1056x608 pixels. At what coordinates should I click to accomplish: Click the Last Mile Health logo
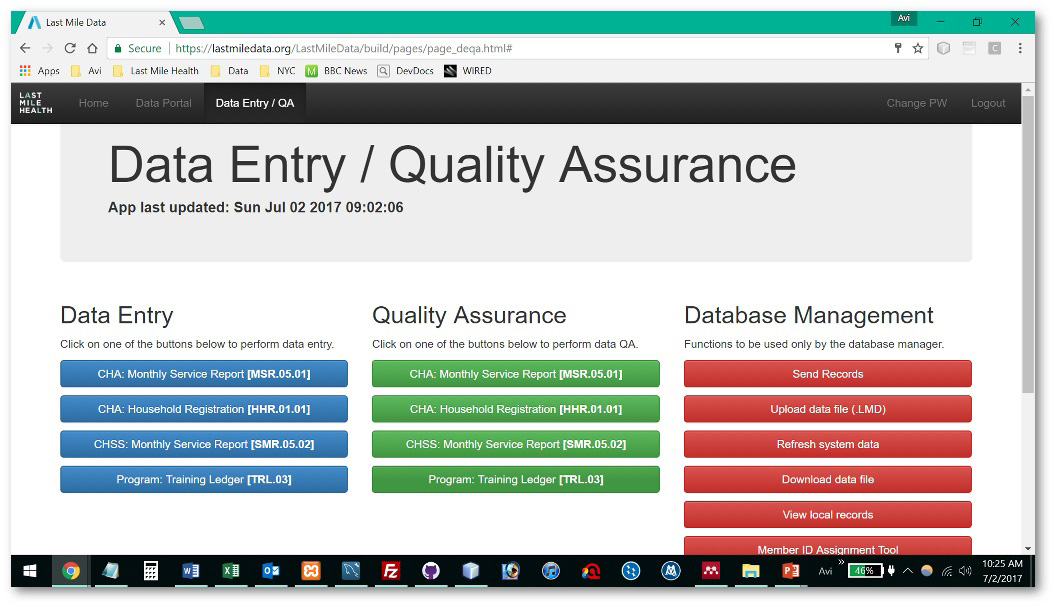coord(35,103)
